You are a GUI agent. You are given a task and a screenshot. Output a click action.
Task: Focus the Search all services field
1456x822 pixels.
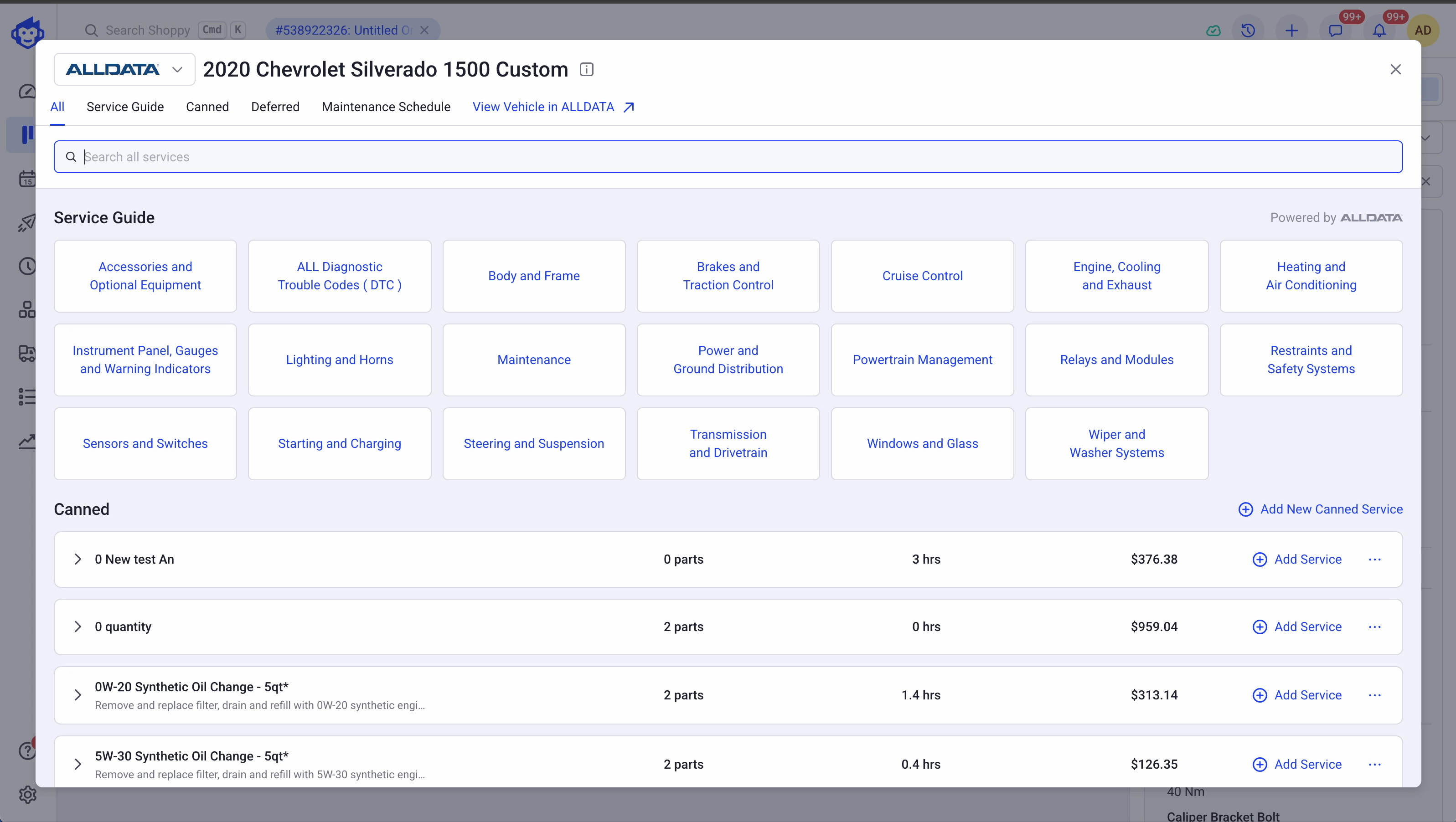pyautogui.click(x=728, y=156)
